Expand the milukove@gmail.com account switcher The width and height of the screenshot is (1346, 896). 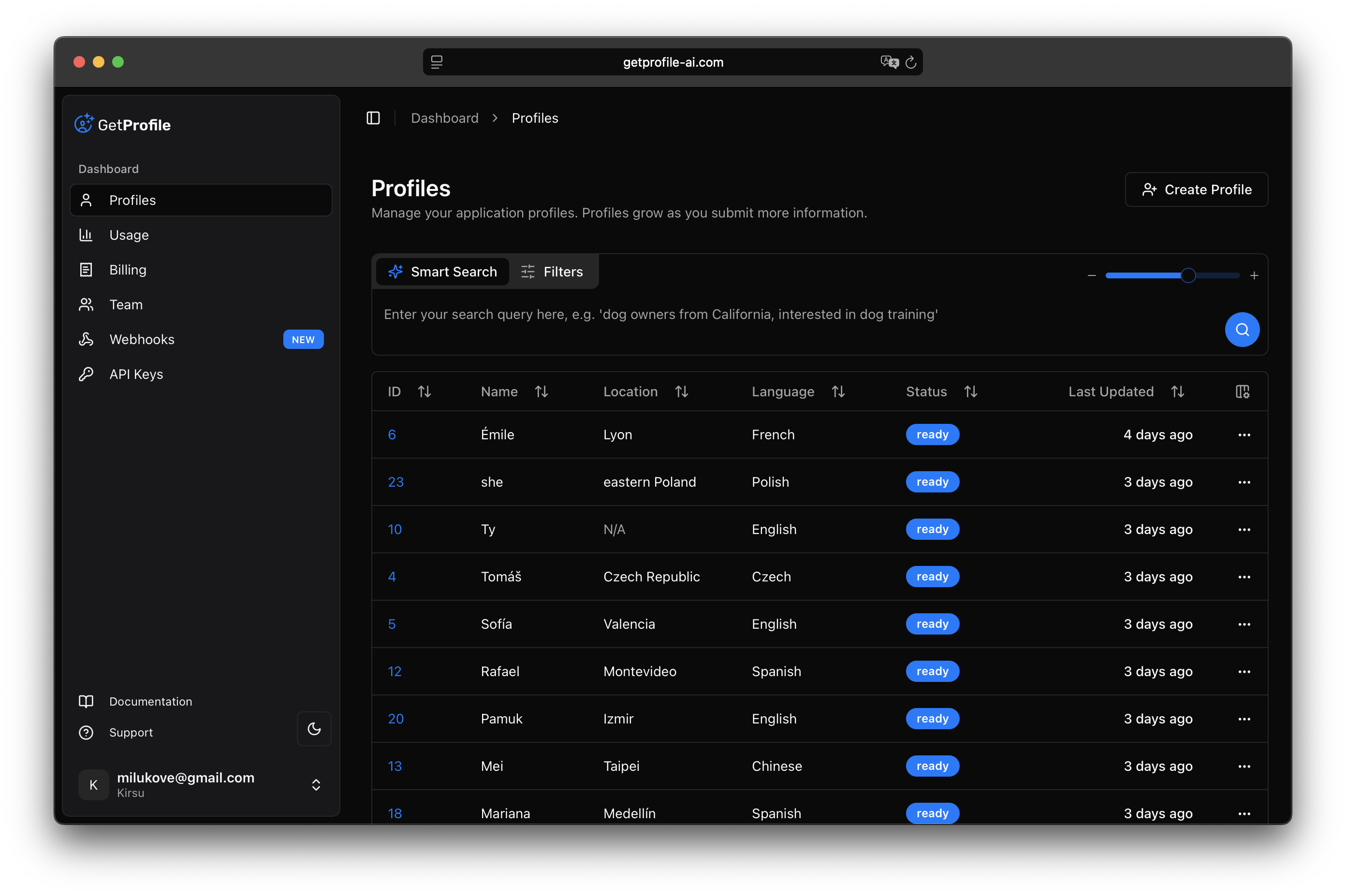[x=316, y=784]
